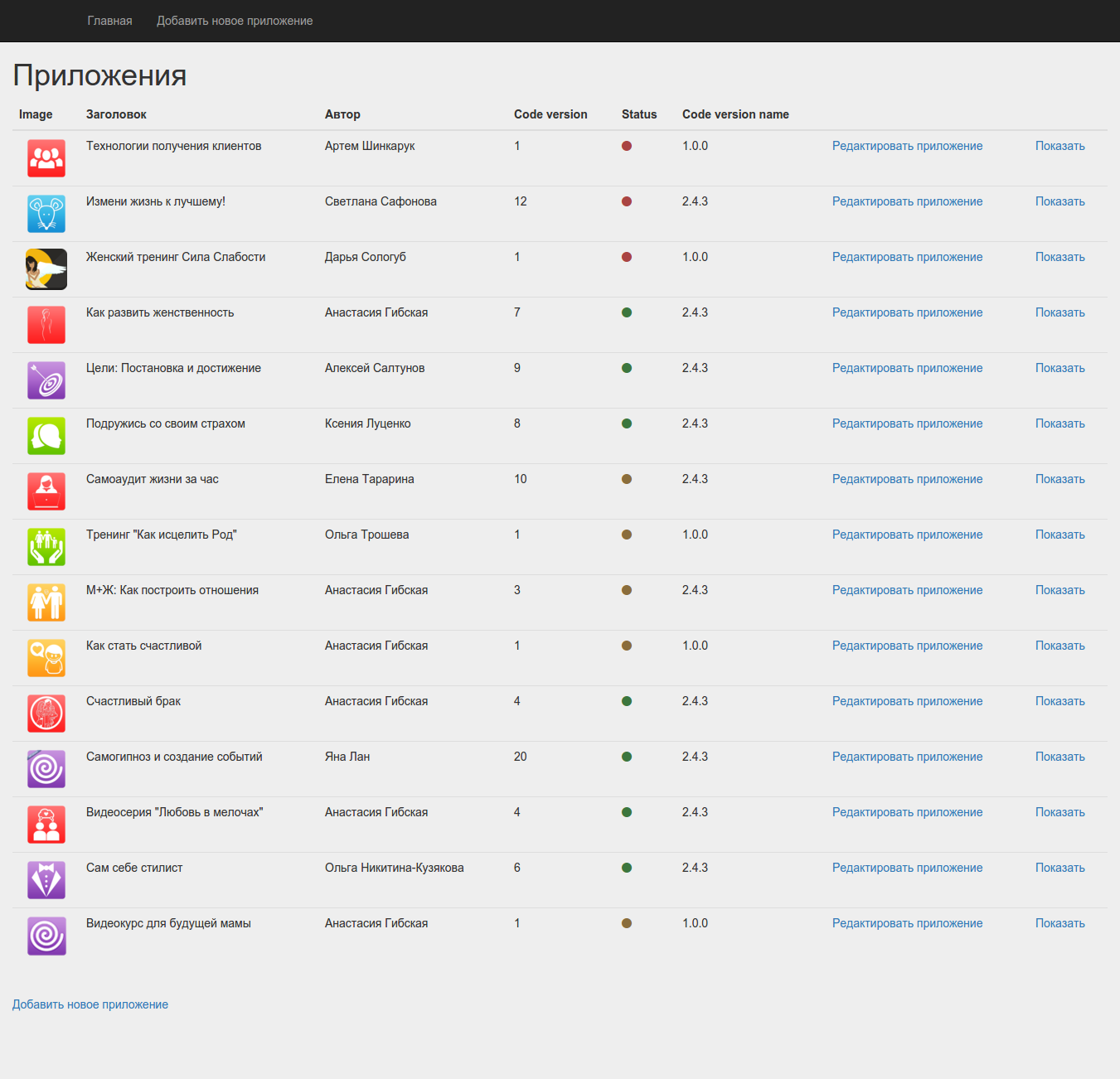Edit the app 'Сам себе стилист'
Image resolution: width=1120 pixels, height=1079 pixels.
click(907, 868)
